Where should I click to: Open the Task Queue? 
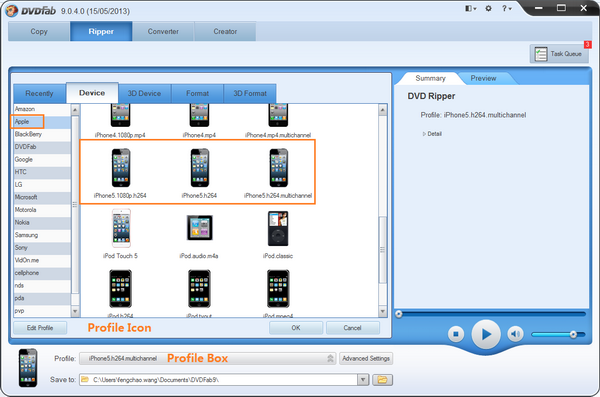point(559,54)
